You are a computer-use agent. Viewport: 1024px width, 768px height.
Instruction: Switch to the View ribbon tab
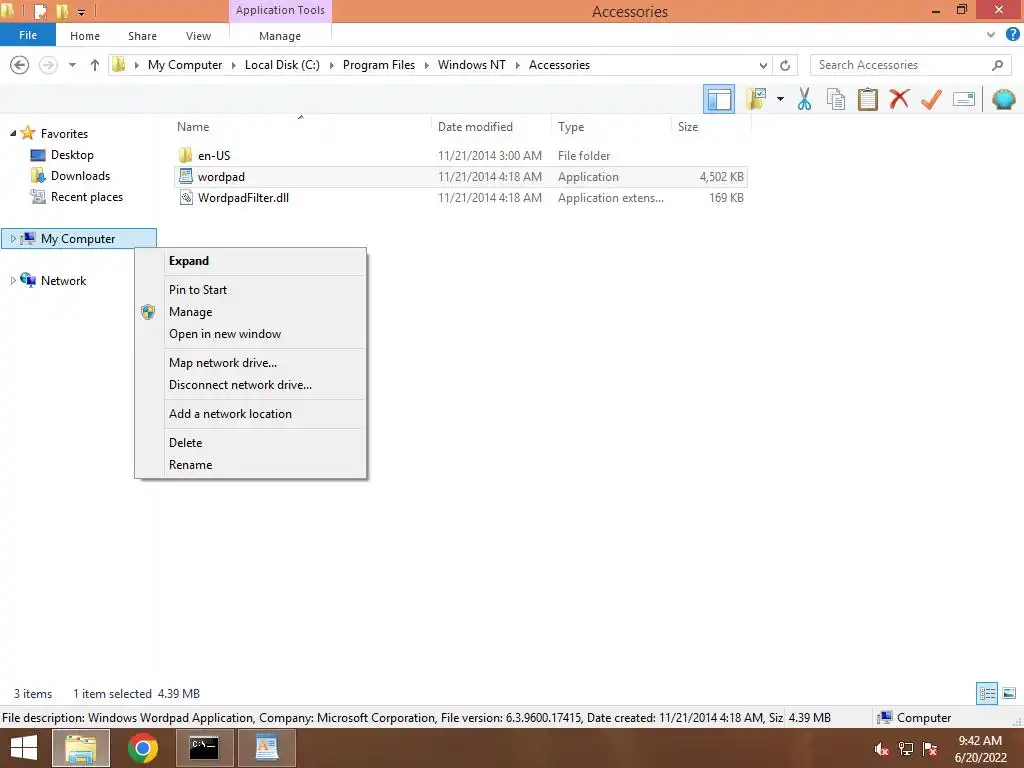198,36
